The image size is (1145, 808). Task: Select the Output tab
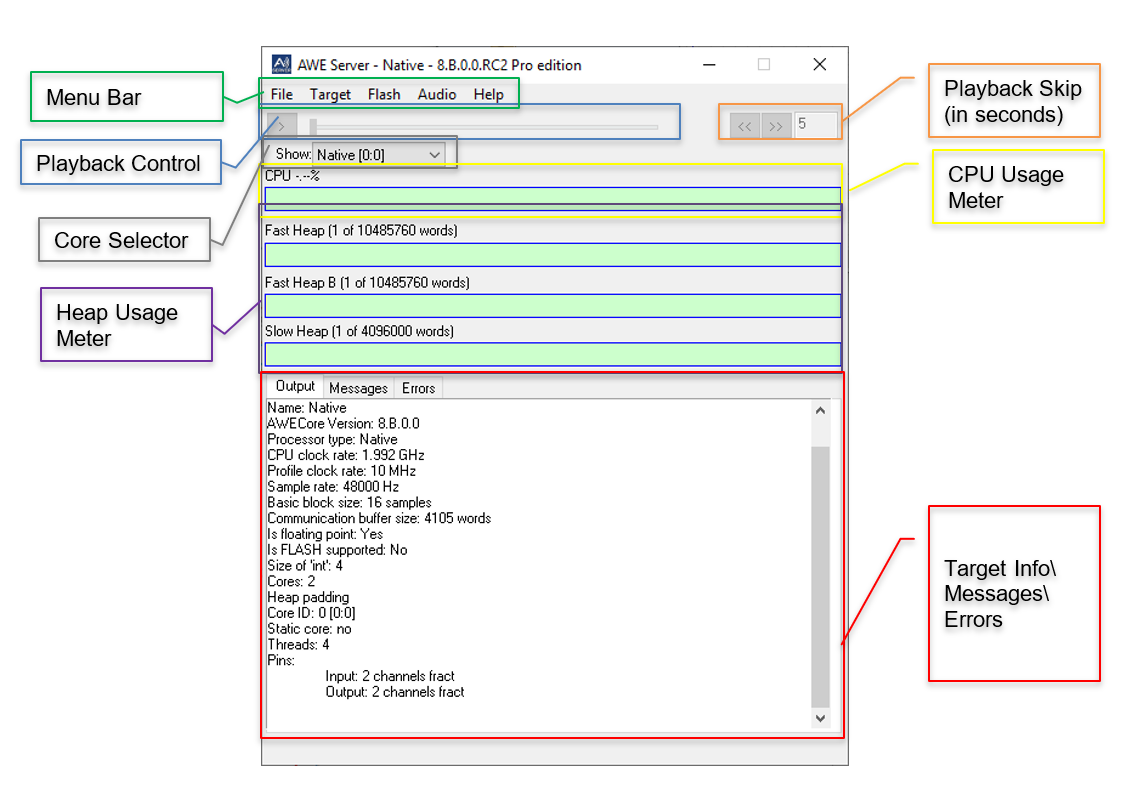(294, 386)
